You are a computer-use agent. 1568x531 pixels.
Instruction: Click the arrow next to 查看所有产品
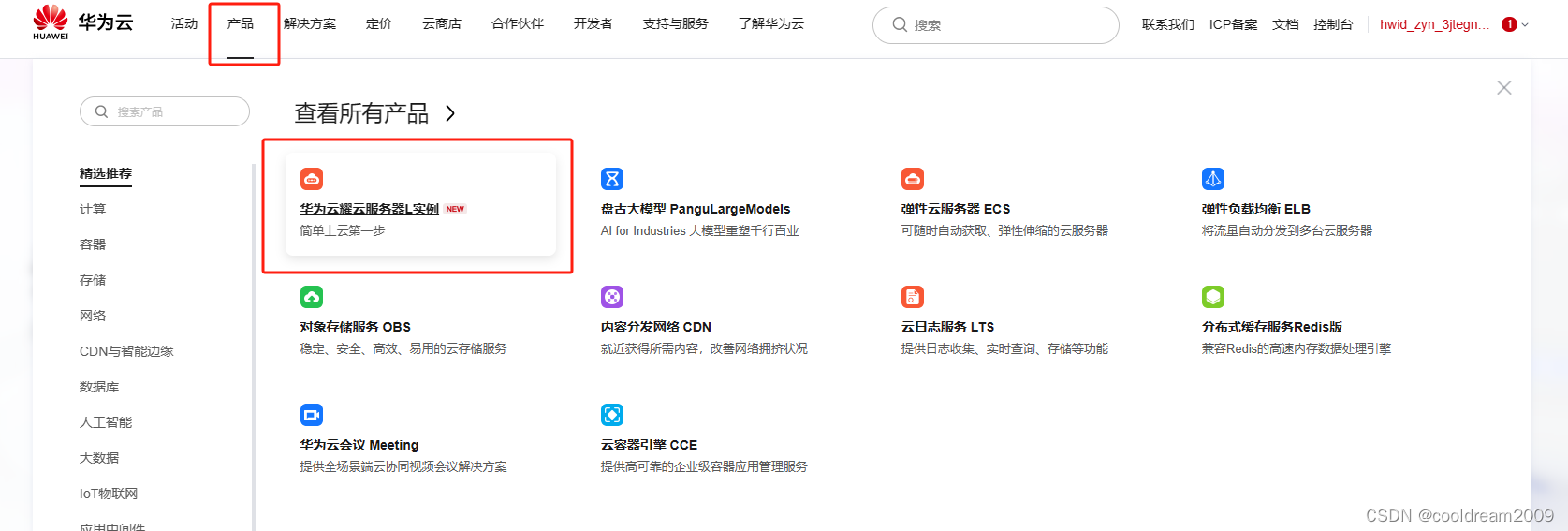pyautogui.click(x=450, y=113)
